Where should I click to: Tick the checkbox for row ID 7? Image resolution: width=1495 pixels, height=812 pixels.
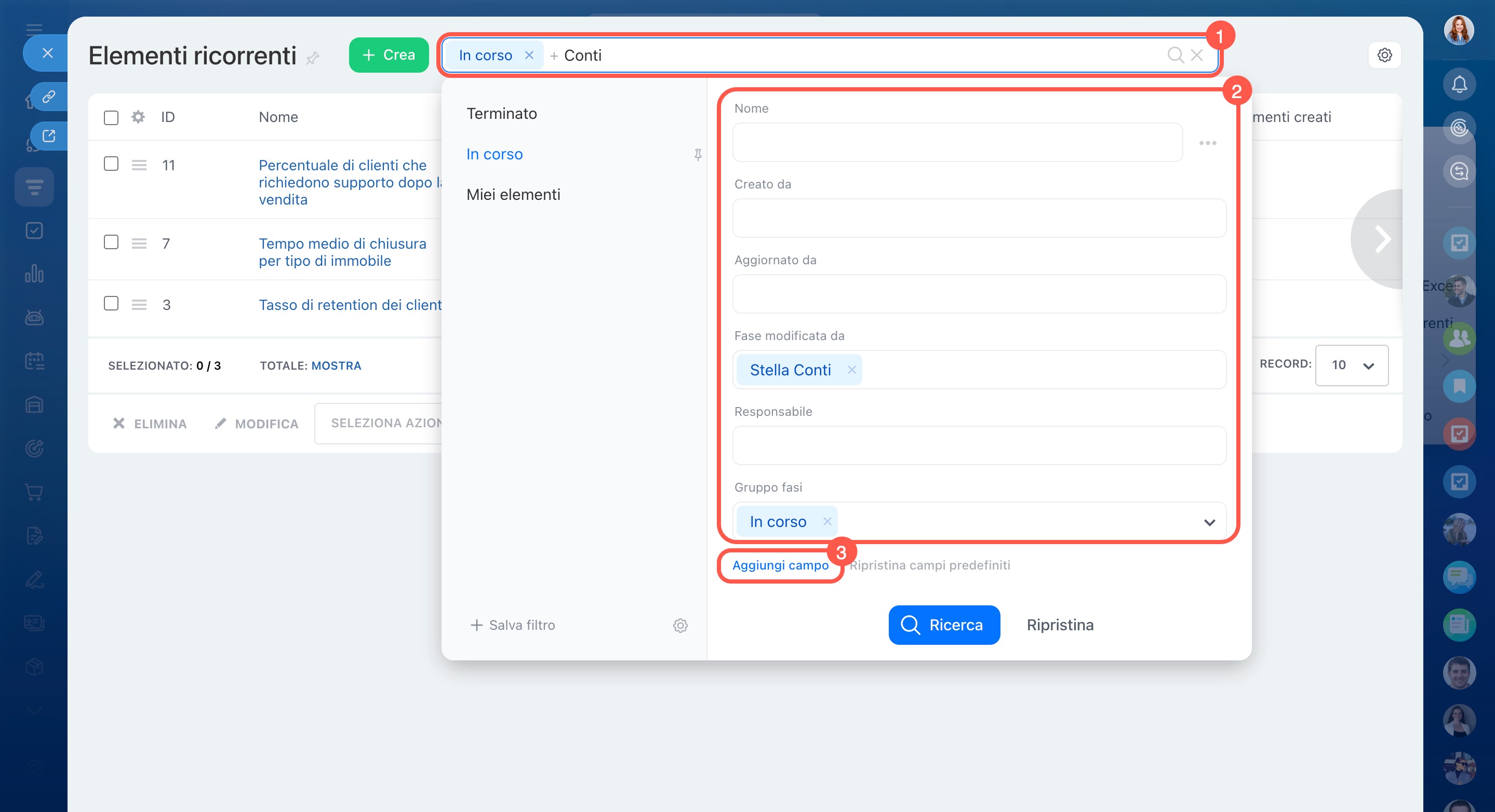click(111, 242)
